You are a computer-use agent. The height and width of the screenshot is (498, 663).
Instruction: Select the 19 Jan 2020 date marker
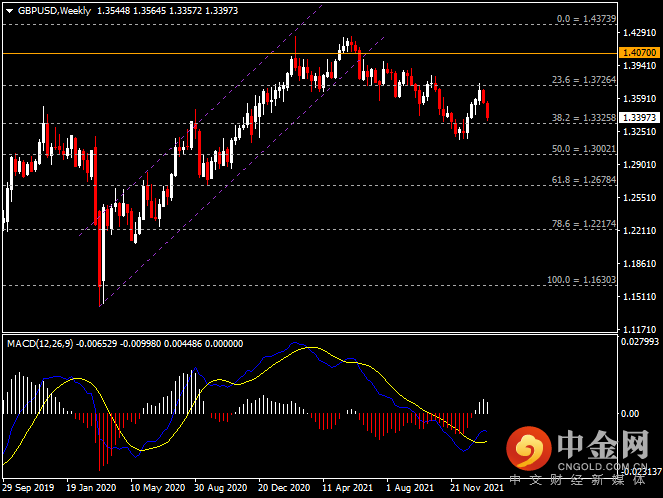92,489
